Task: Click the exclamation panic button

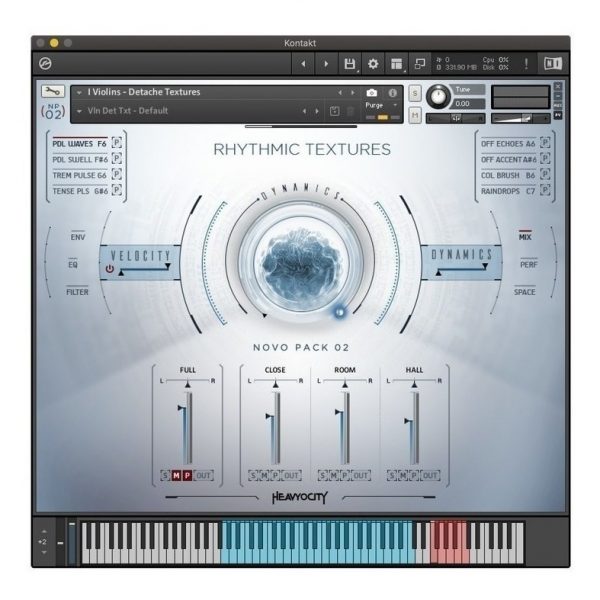Action: pos(527,64)
